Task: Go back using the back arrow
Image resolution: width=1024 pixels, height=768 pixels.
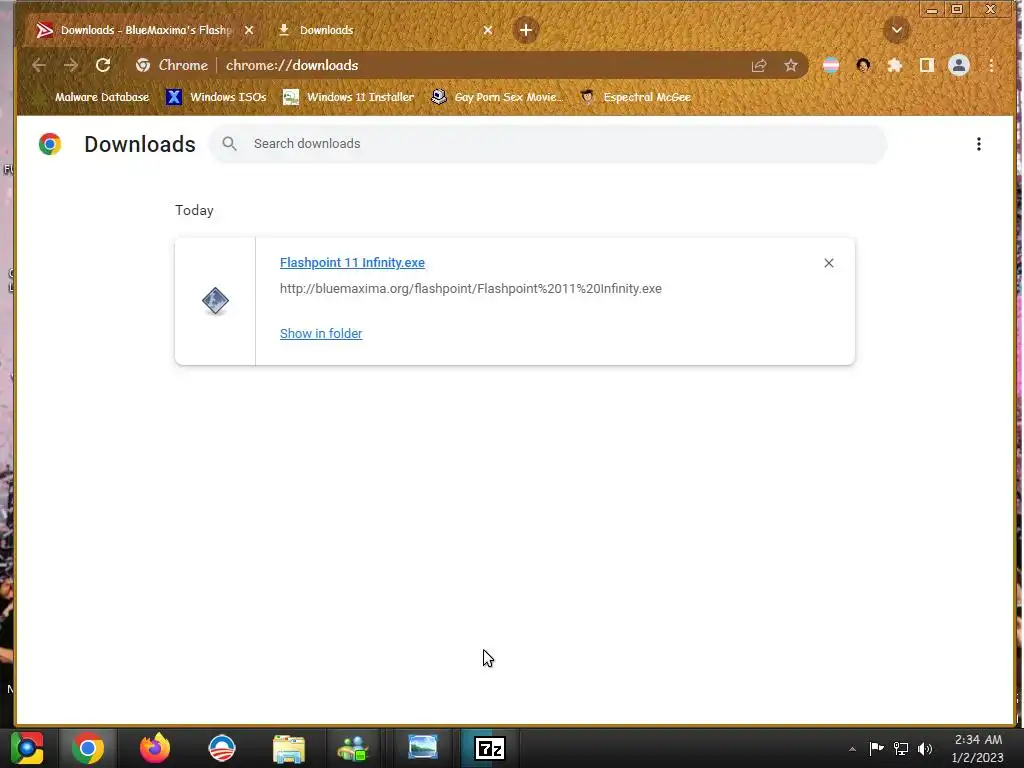Action: [39, 65]
